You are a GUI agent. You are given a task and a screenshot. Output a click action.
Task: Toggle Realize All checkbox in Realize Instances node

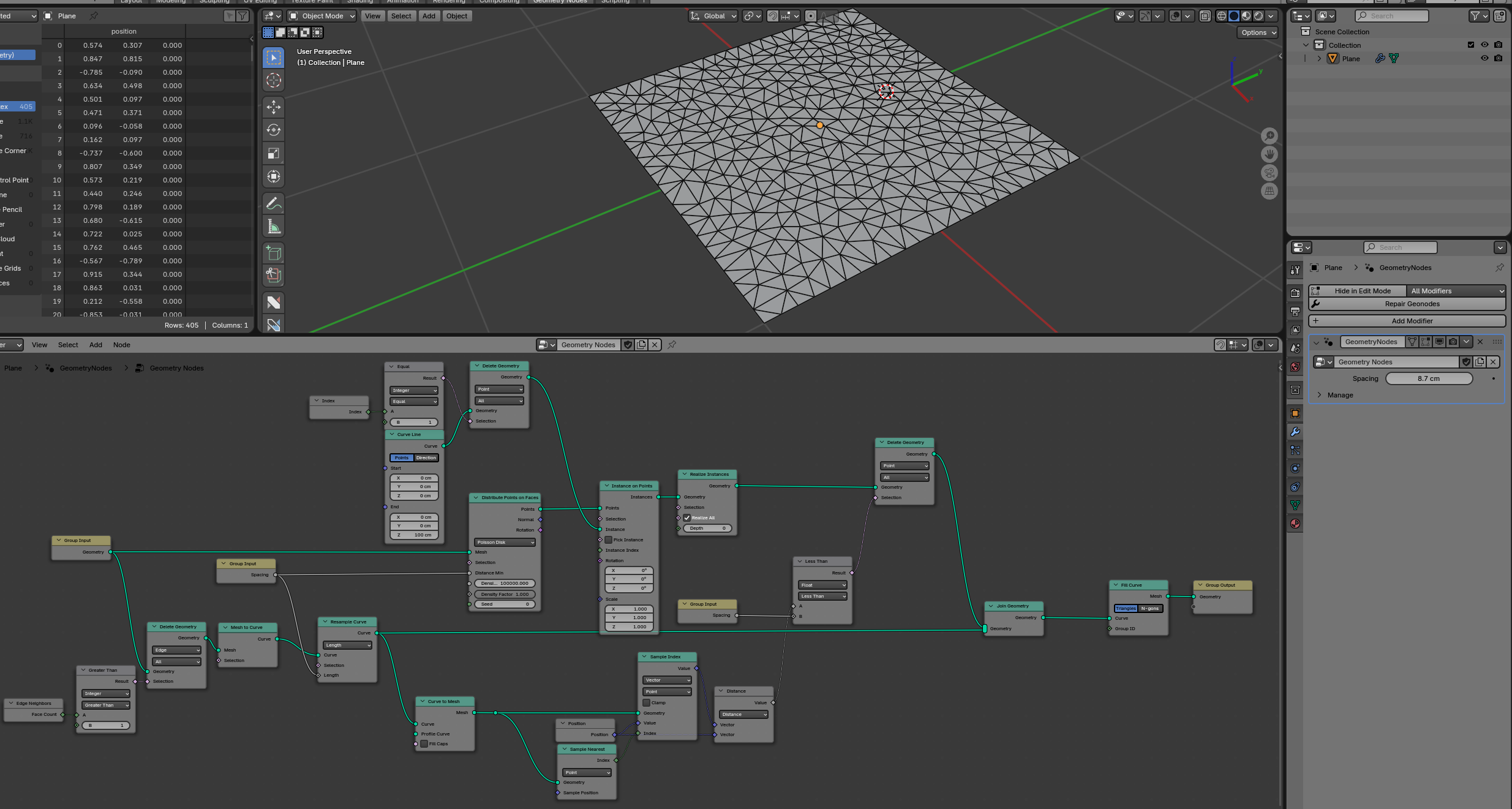[687, 517]
